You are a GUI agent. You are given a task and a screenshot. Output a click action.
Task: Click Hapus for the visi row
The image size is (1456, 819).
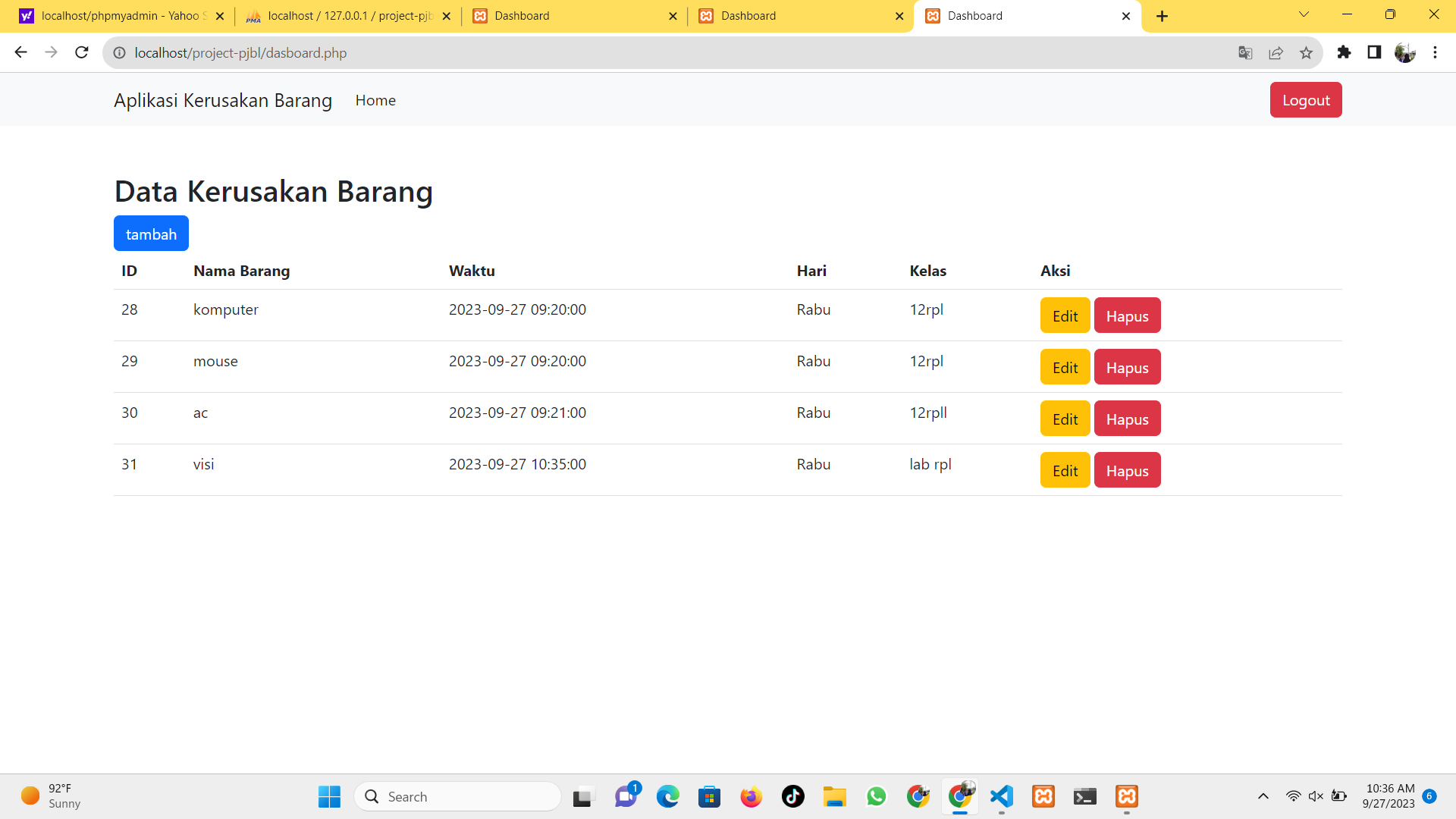coord(1127,470)
